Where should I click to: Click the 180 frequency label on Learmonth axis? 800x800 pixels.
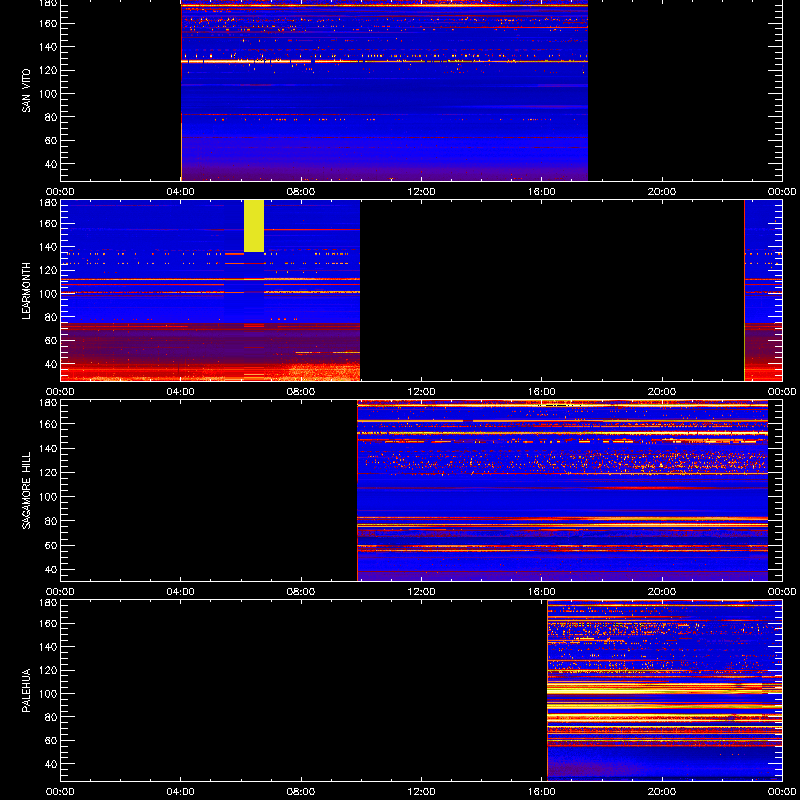48,203
